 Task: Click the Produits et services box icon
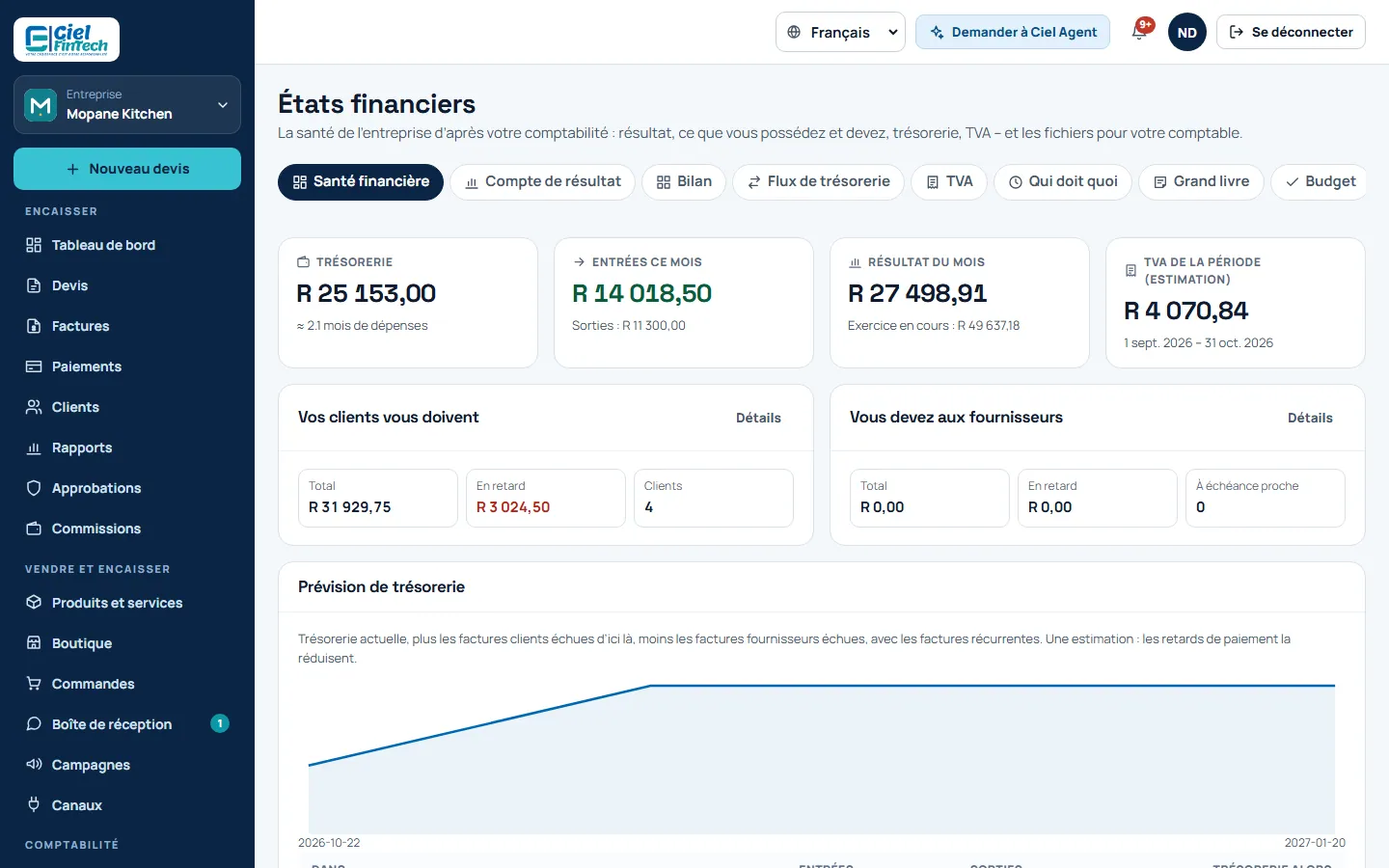[x=34, y=603]
